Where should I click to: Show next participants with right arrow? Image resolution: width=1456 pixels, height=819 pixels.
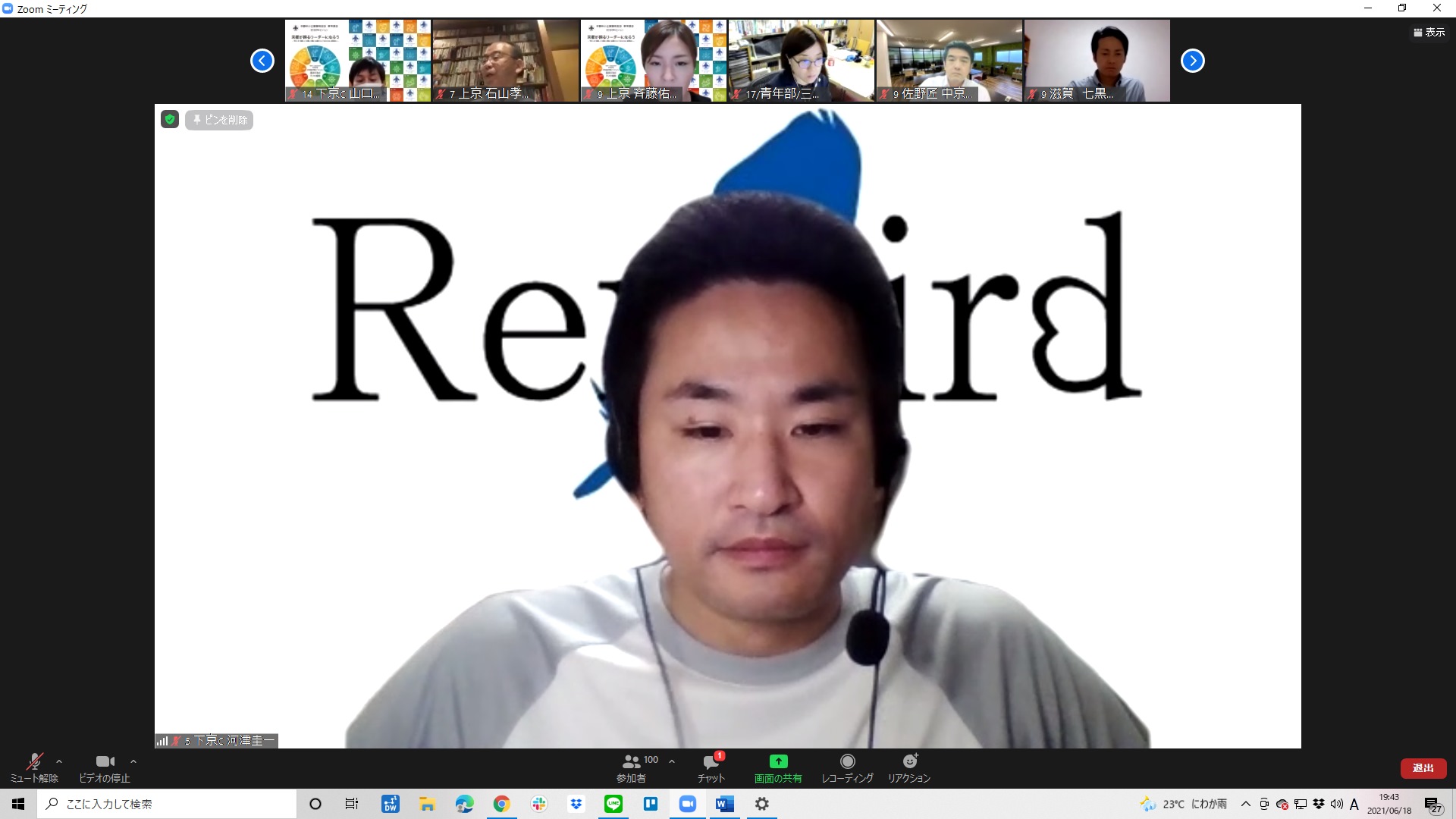click(x=1193, y=61)
